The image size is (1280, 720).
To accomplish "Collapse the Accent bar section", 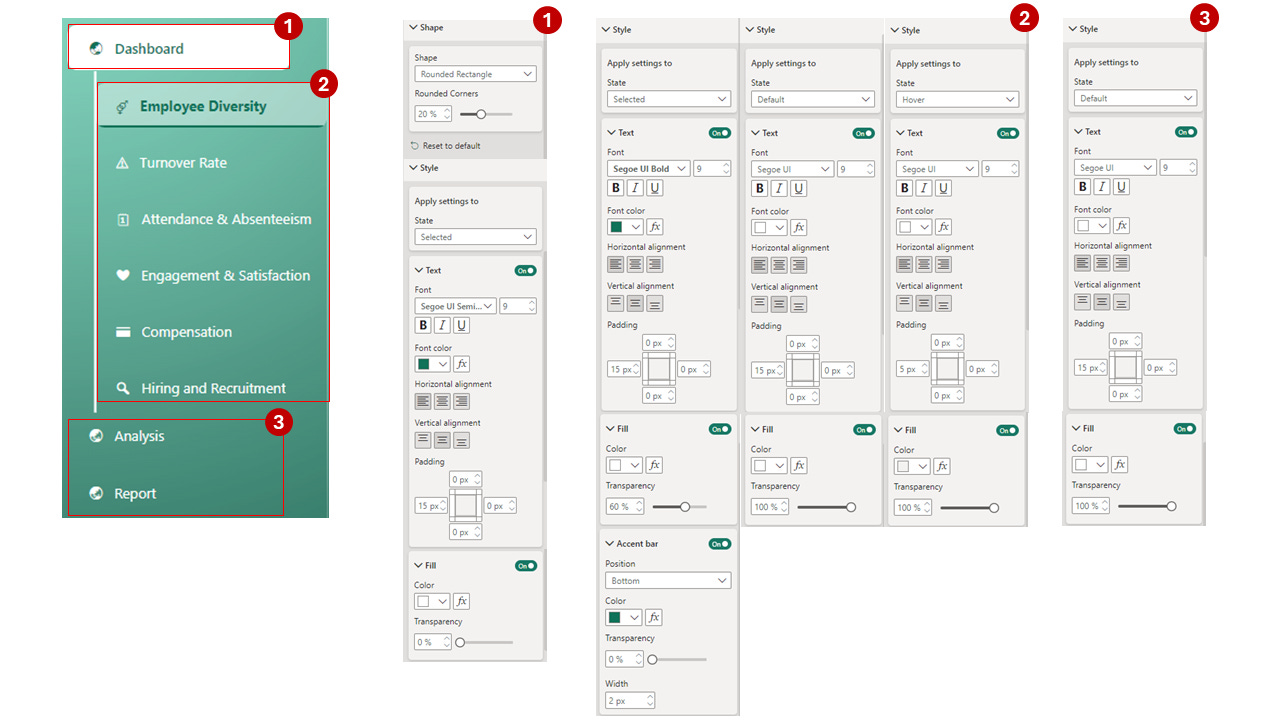I will tap(610, 544).
